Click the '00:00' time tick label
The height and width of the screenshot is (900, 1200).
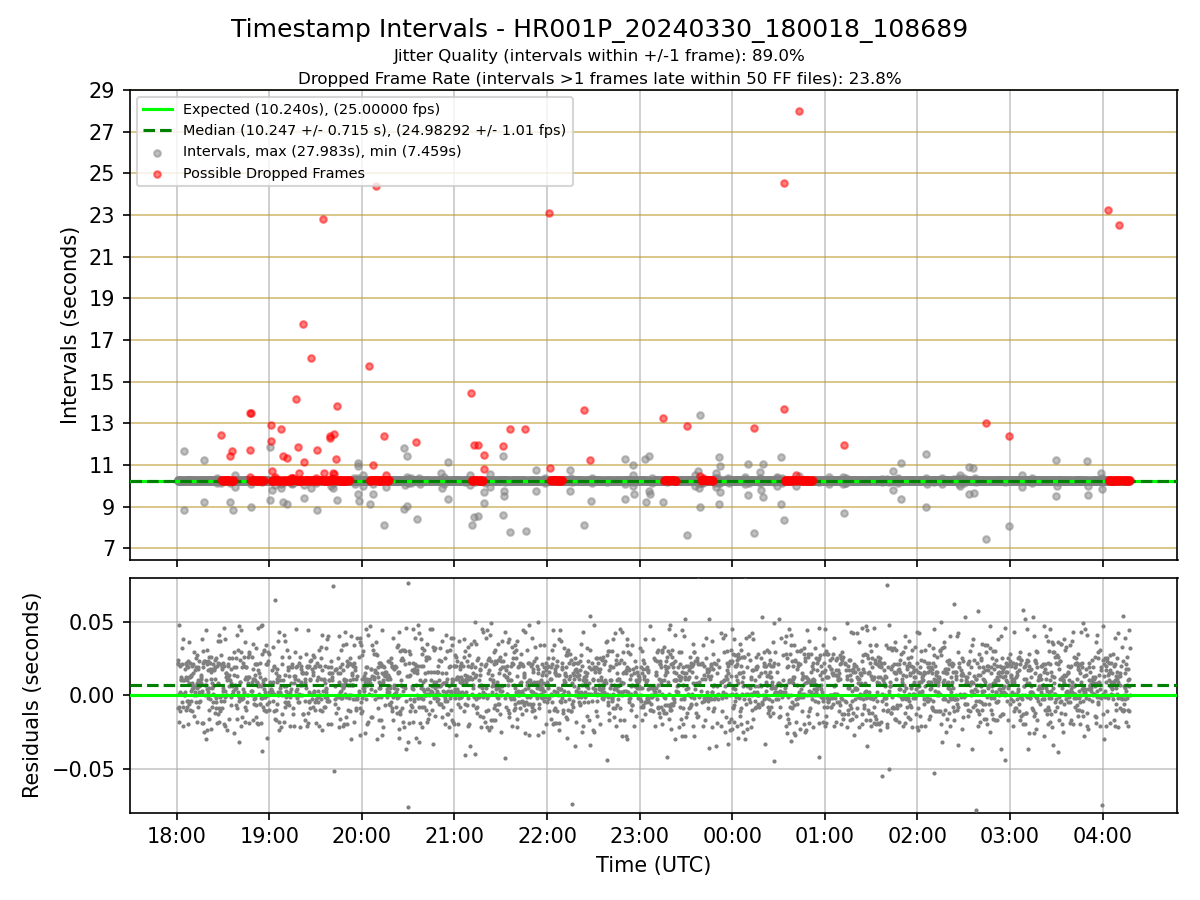[732, 834]
